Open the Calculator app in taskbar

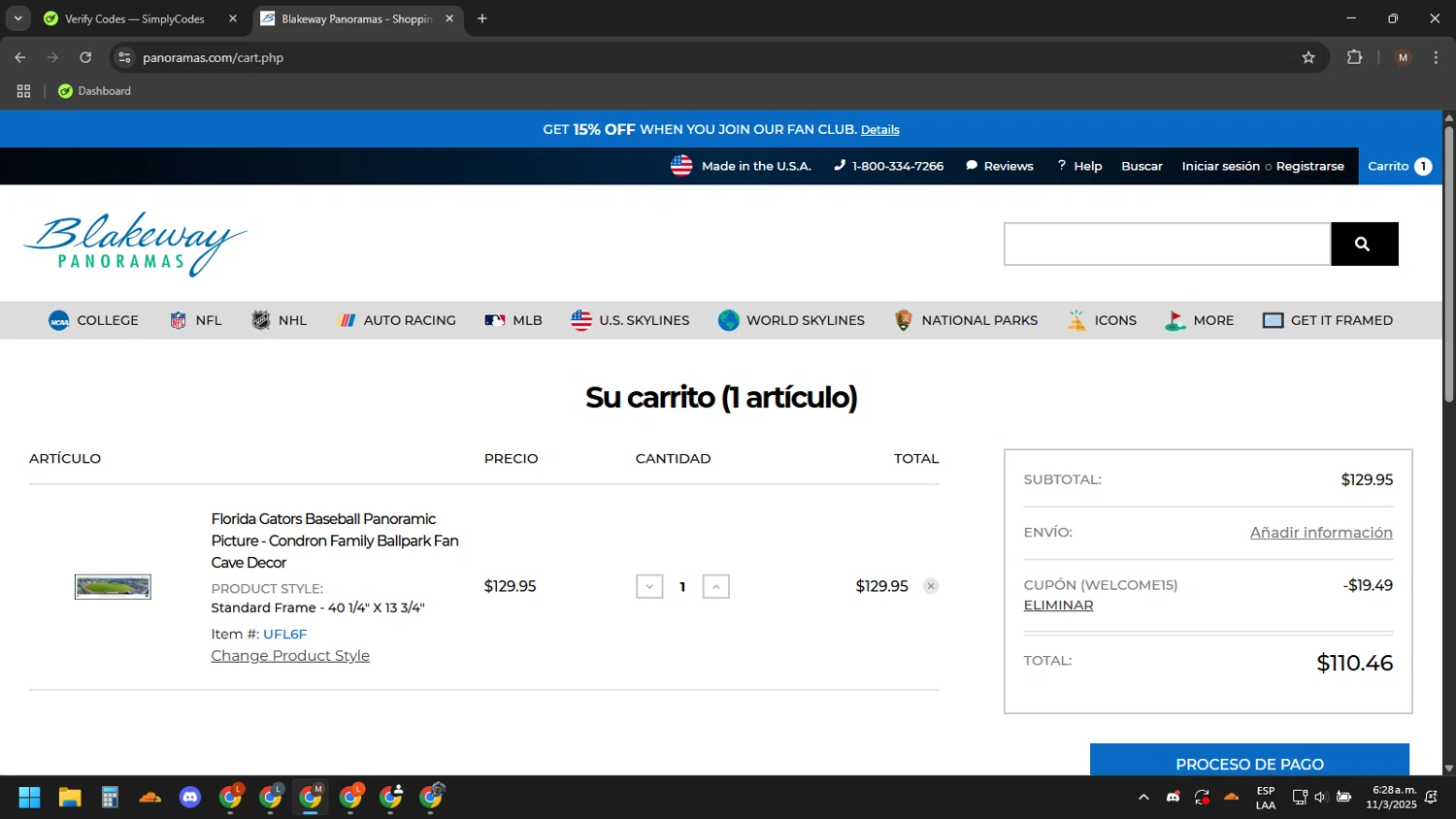coord(110,798)
